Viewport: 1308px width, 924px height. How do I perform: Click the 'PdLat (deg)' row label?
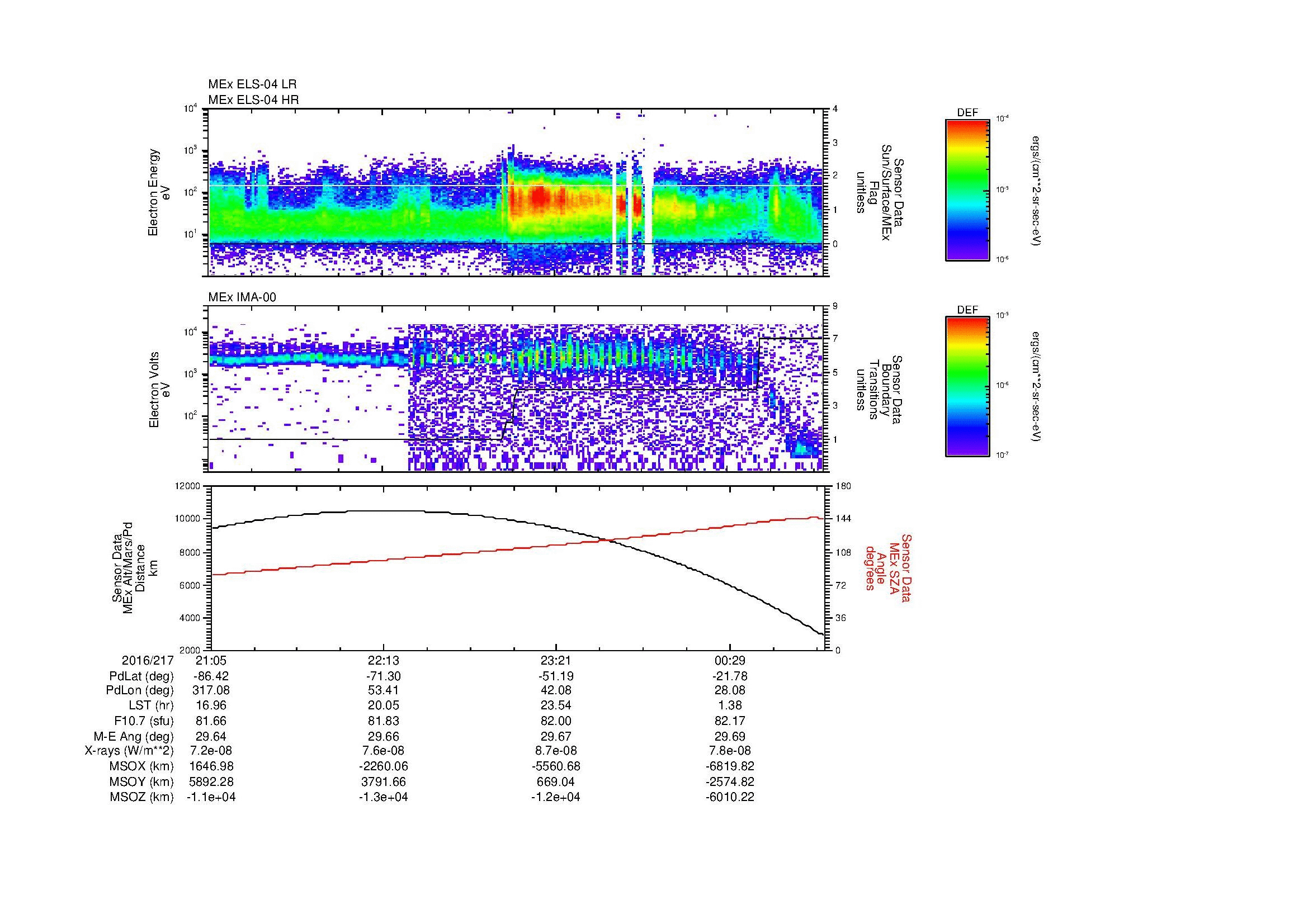[x=142, y=676]
